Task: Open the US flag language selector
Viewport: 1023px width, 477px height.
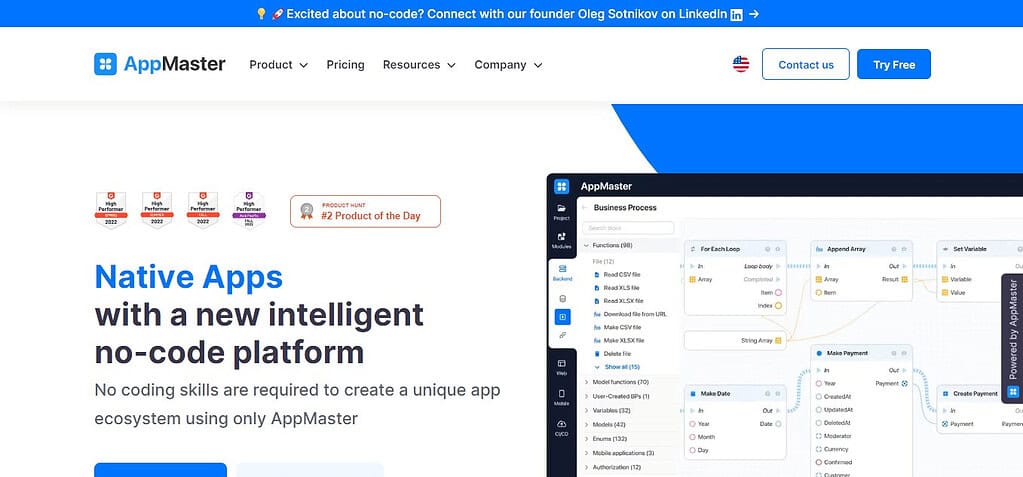Action: coord(741,64)
